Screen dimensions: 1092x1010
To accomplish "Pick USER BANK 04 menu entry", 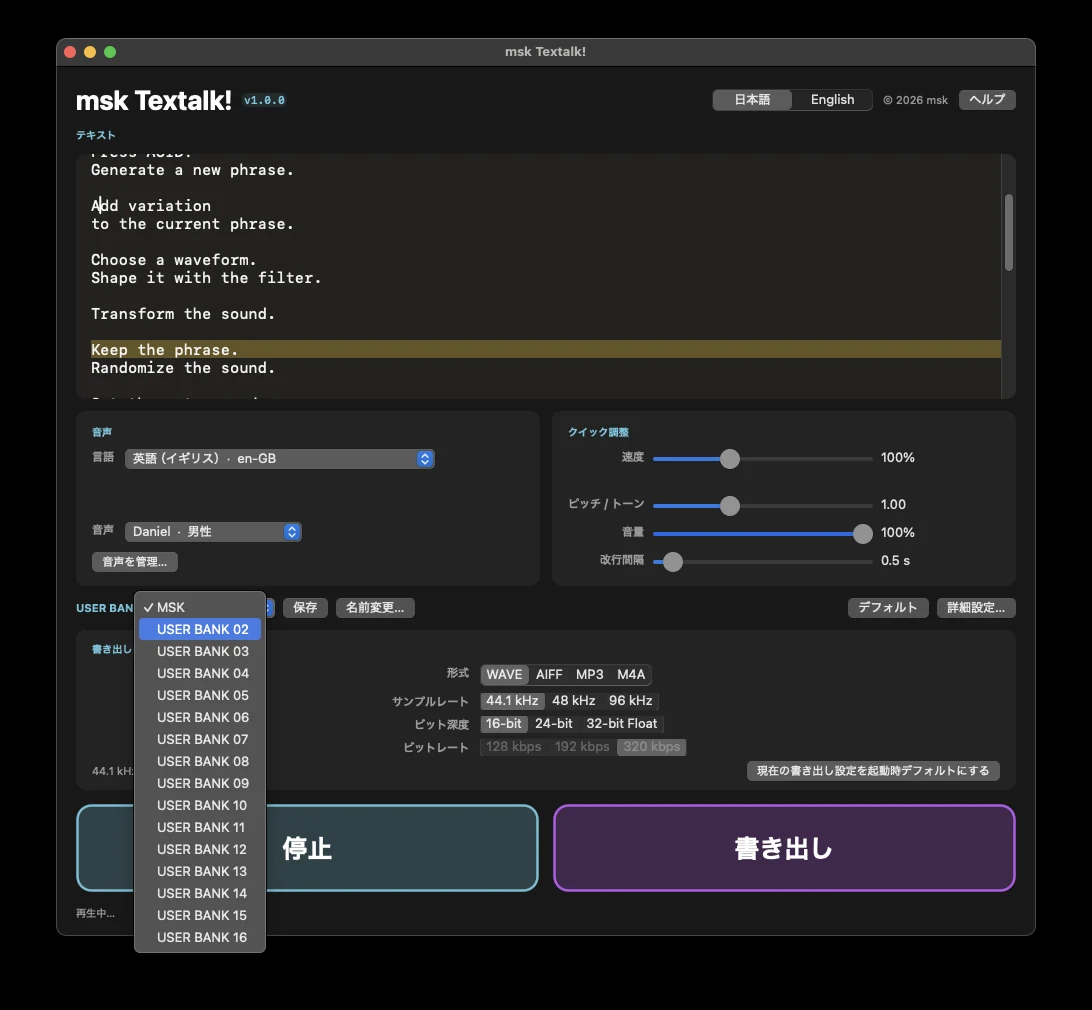I will tap(200, 674).
